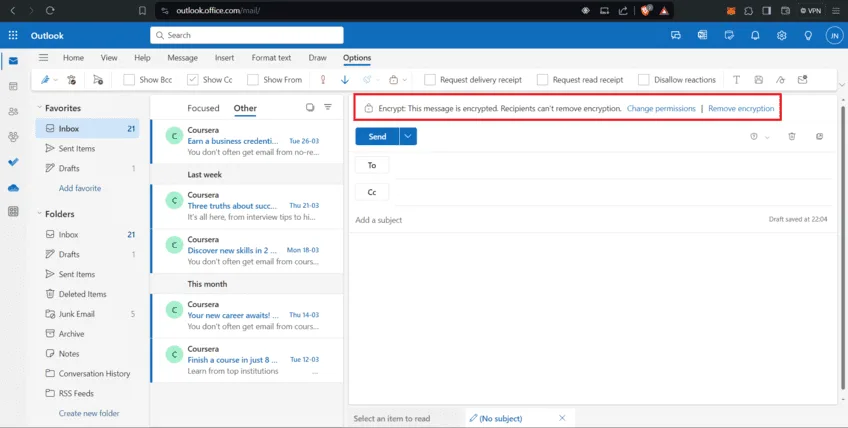Screen dimensions: 848x428
Task: Expand the Encrypt lock dropdown in ribbon
Action: pos(405,79)
